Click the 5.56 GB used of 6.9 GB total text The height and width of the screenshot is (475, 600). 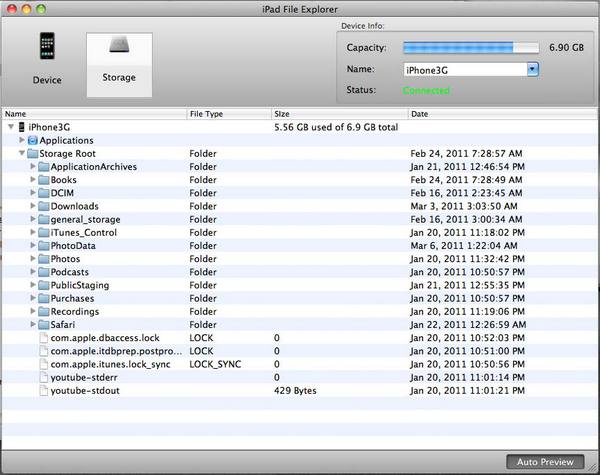point(336,127)
